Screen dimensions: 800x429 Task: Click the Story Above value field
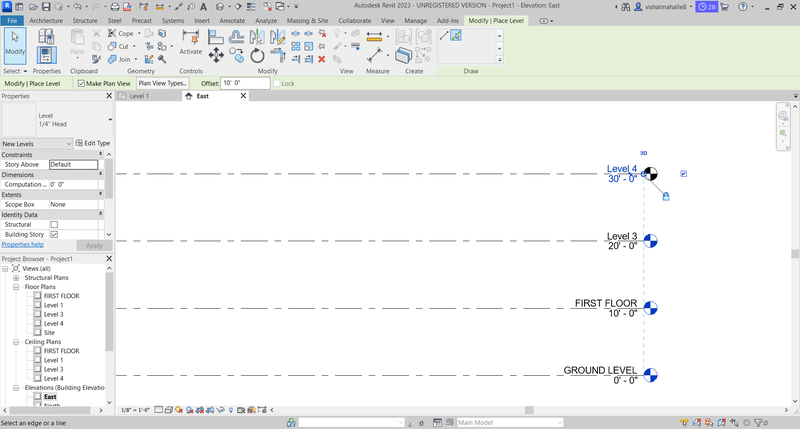pyautogui.click(x=73, y=165)
